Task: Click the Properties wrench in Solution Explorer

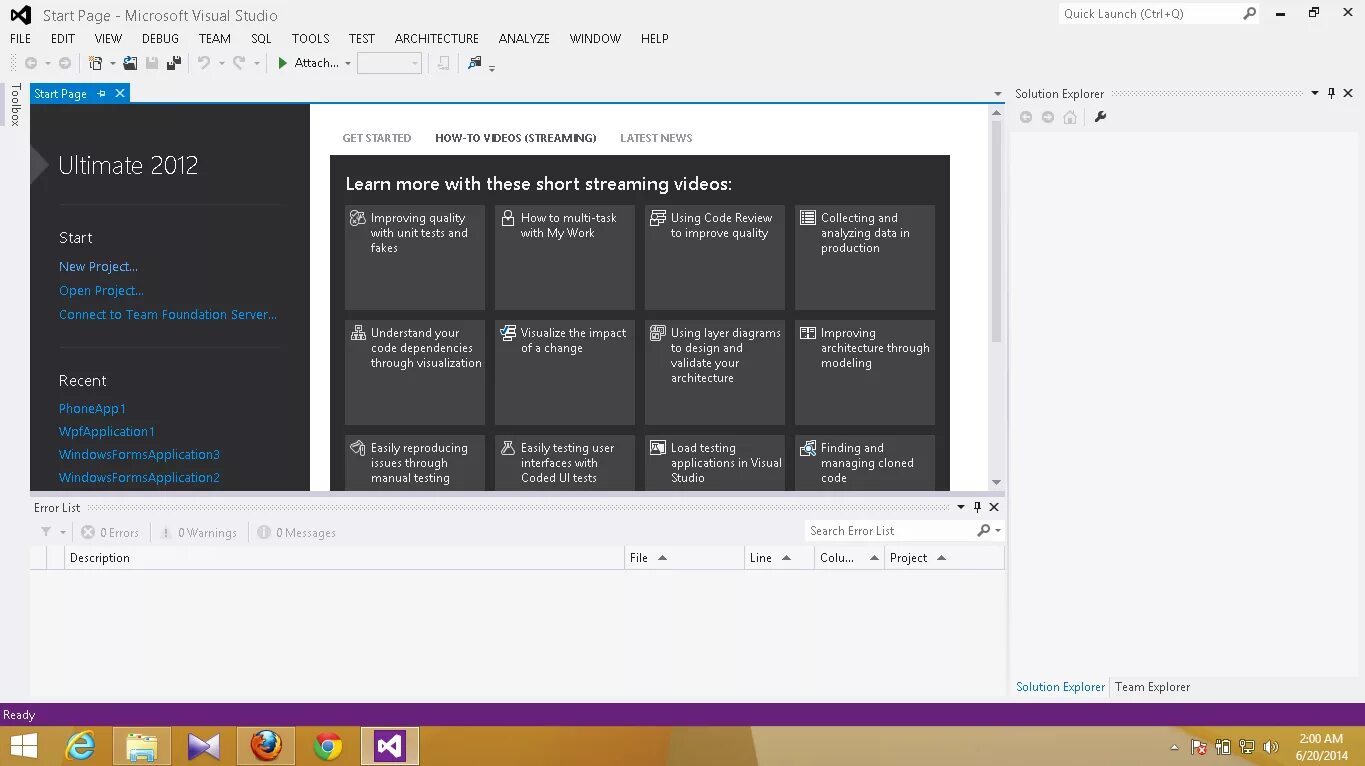Action: click(x=1100, y=117)
